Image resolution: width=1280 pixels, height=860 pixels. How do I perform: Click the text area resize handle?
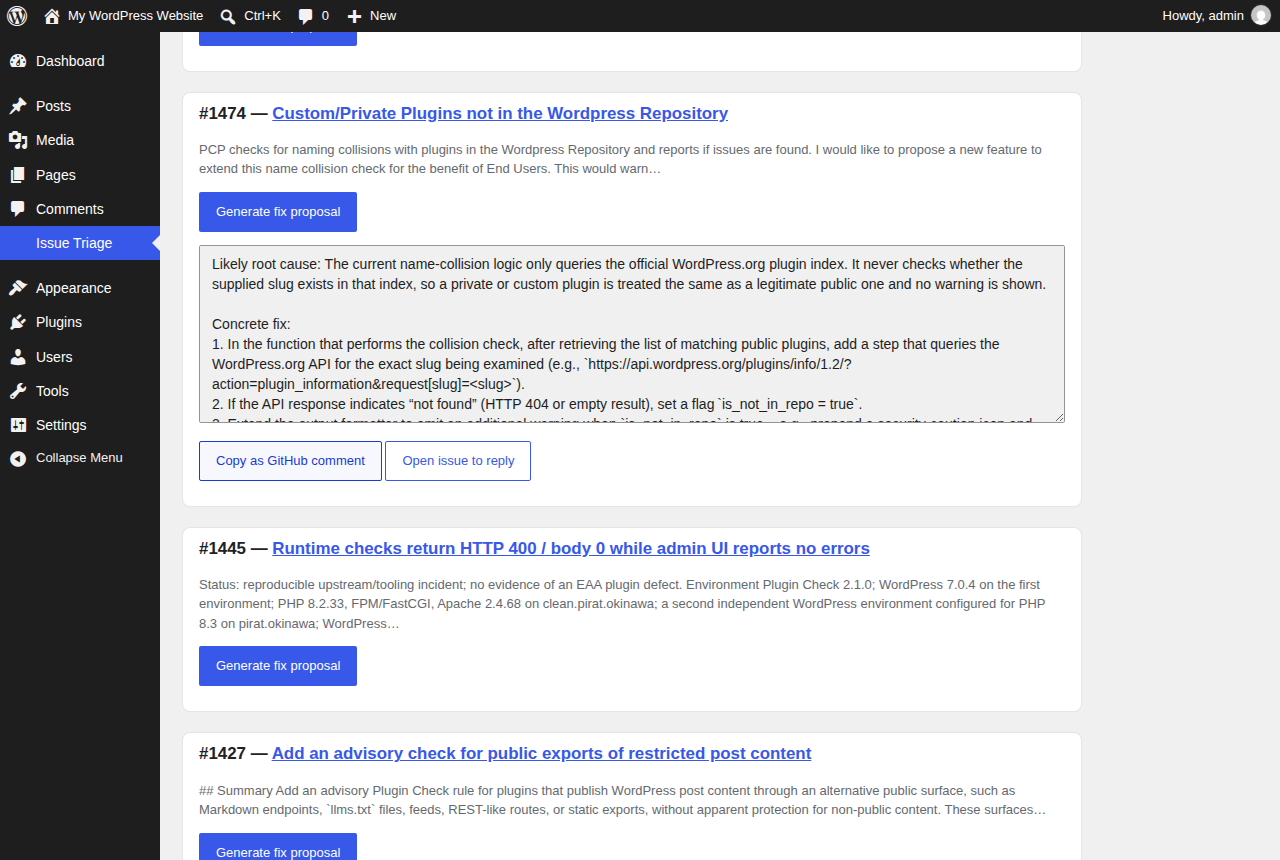pos(1058,416)
